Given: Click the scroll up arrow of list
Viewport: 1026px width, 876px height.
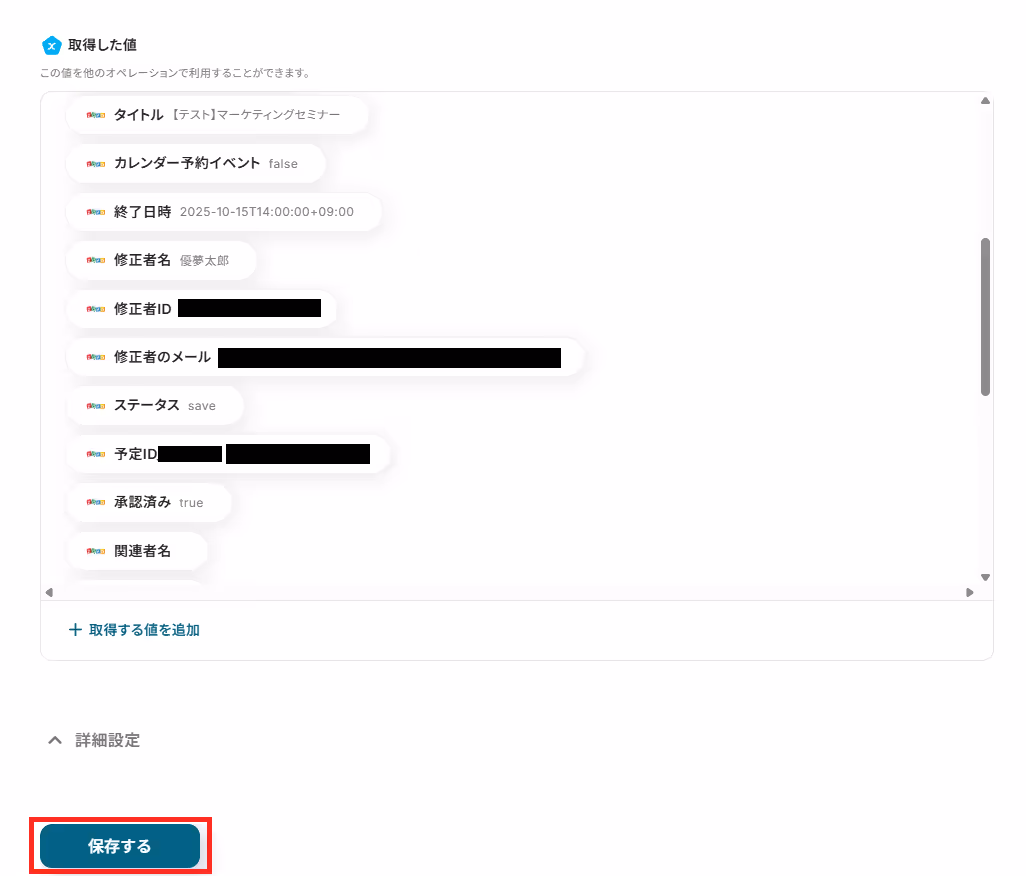Looking at the screenshot, I should point(985,101).
